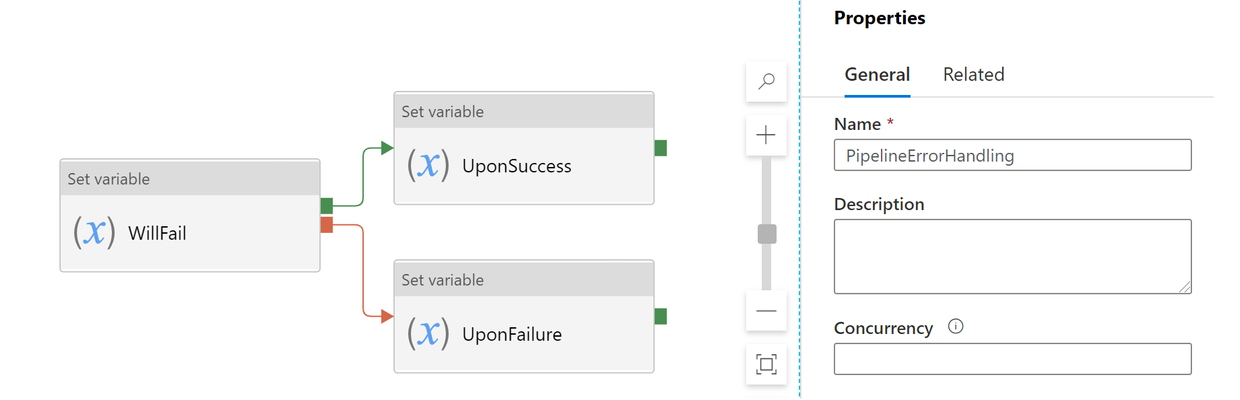Image resolution: width=1240 pixels, height=400 pixels.
Task: Click the fit-to-screen icon
Action: tap(767, 364)
